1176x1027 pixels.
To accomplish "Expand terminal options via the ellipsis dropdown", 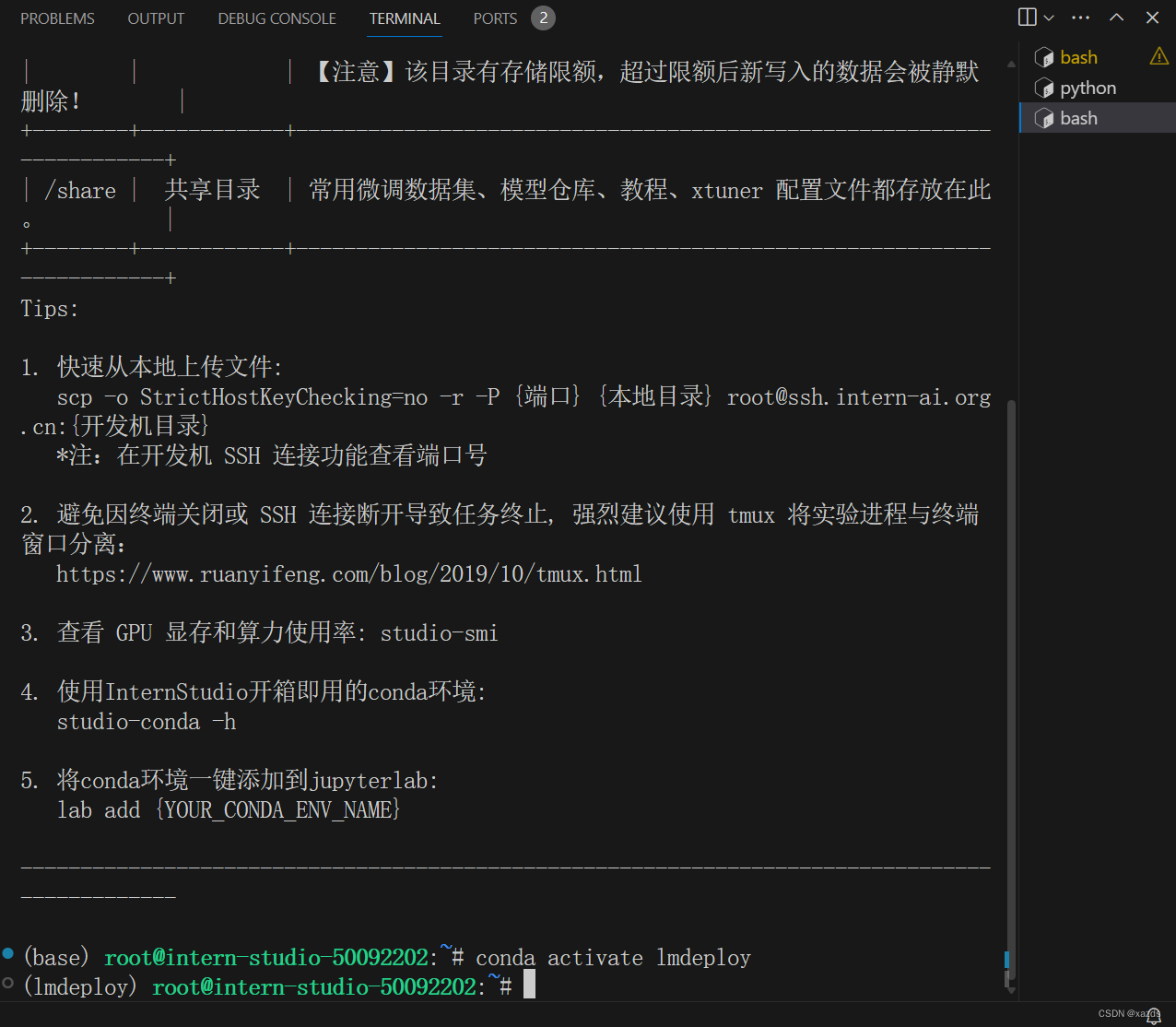I will pyautogui.click(x=1080, y=17).
